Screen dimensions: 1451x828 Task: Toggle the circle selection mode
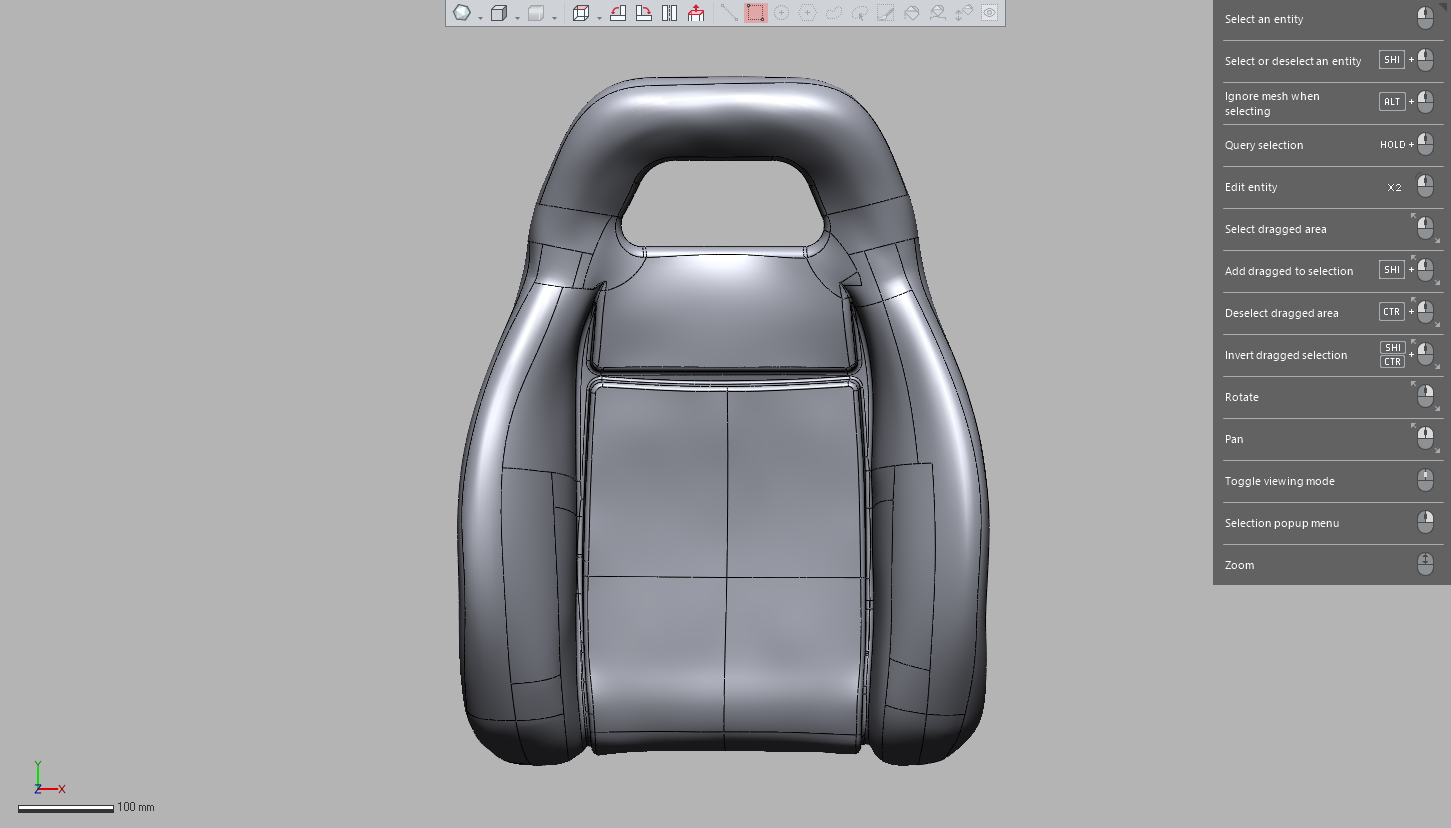click(781, 13)
